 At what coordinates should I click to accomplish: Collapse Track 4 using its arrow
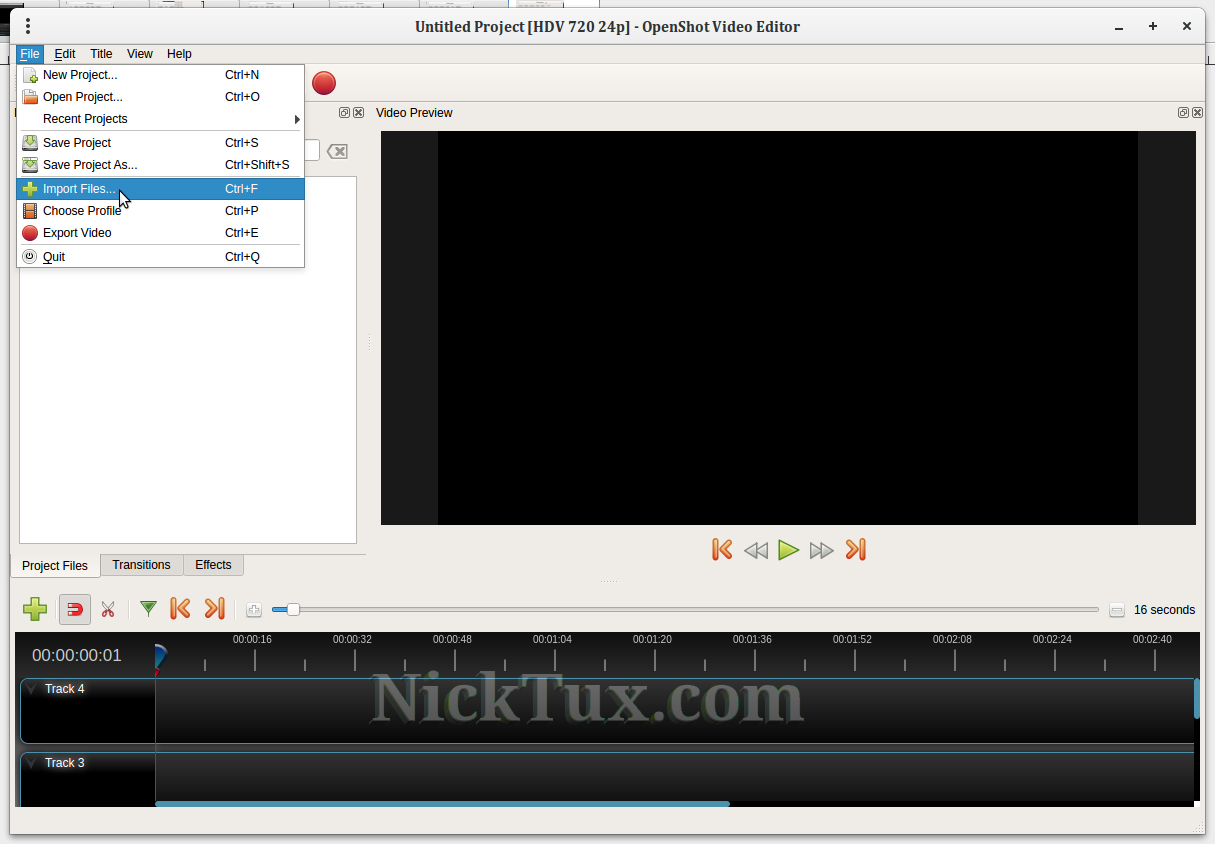(31, 689)
